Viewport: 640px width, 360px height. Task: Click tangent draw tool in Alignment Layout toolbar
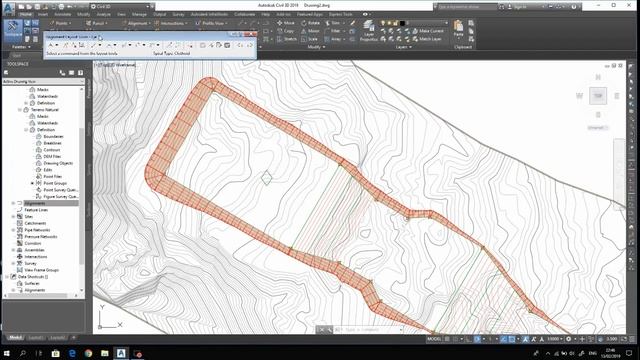[x=53, y=45]
